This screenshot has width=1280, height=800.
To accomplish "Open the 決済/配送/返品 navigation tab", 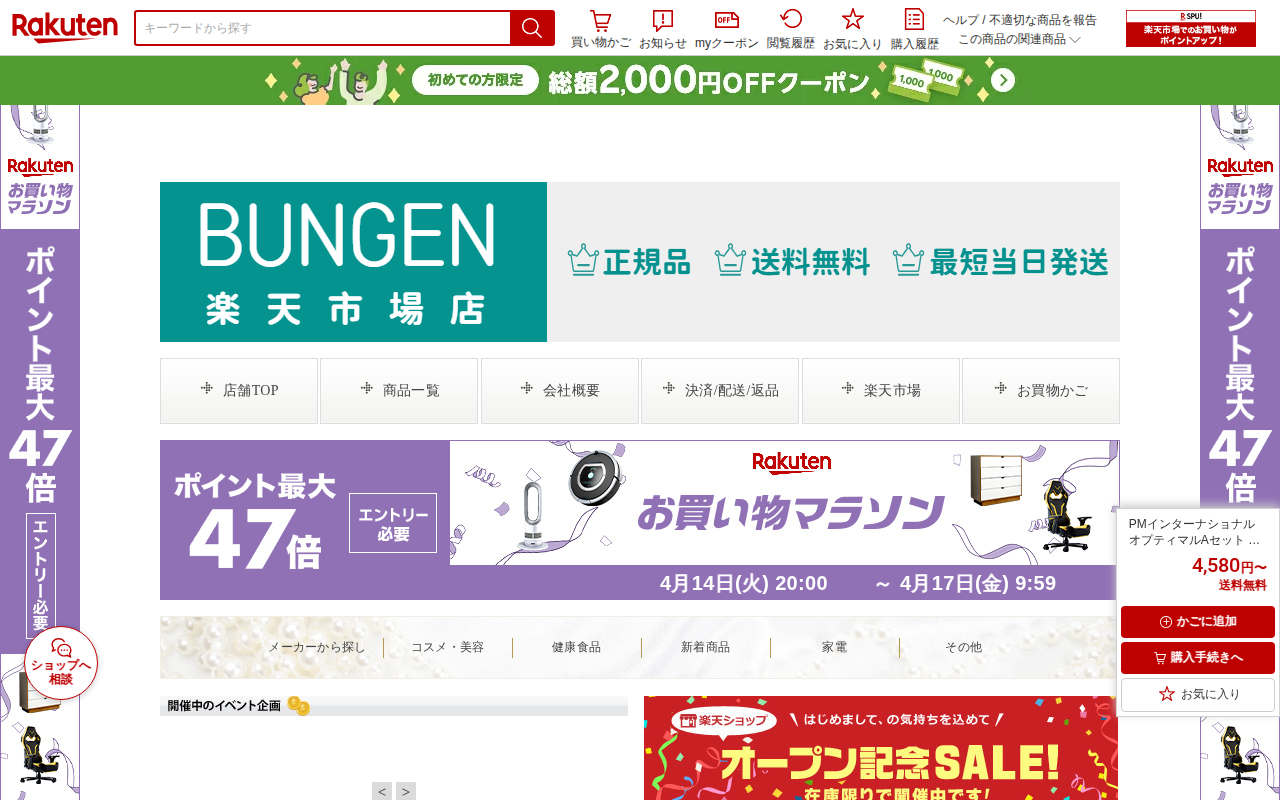I will click(x=720, y=391).
